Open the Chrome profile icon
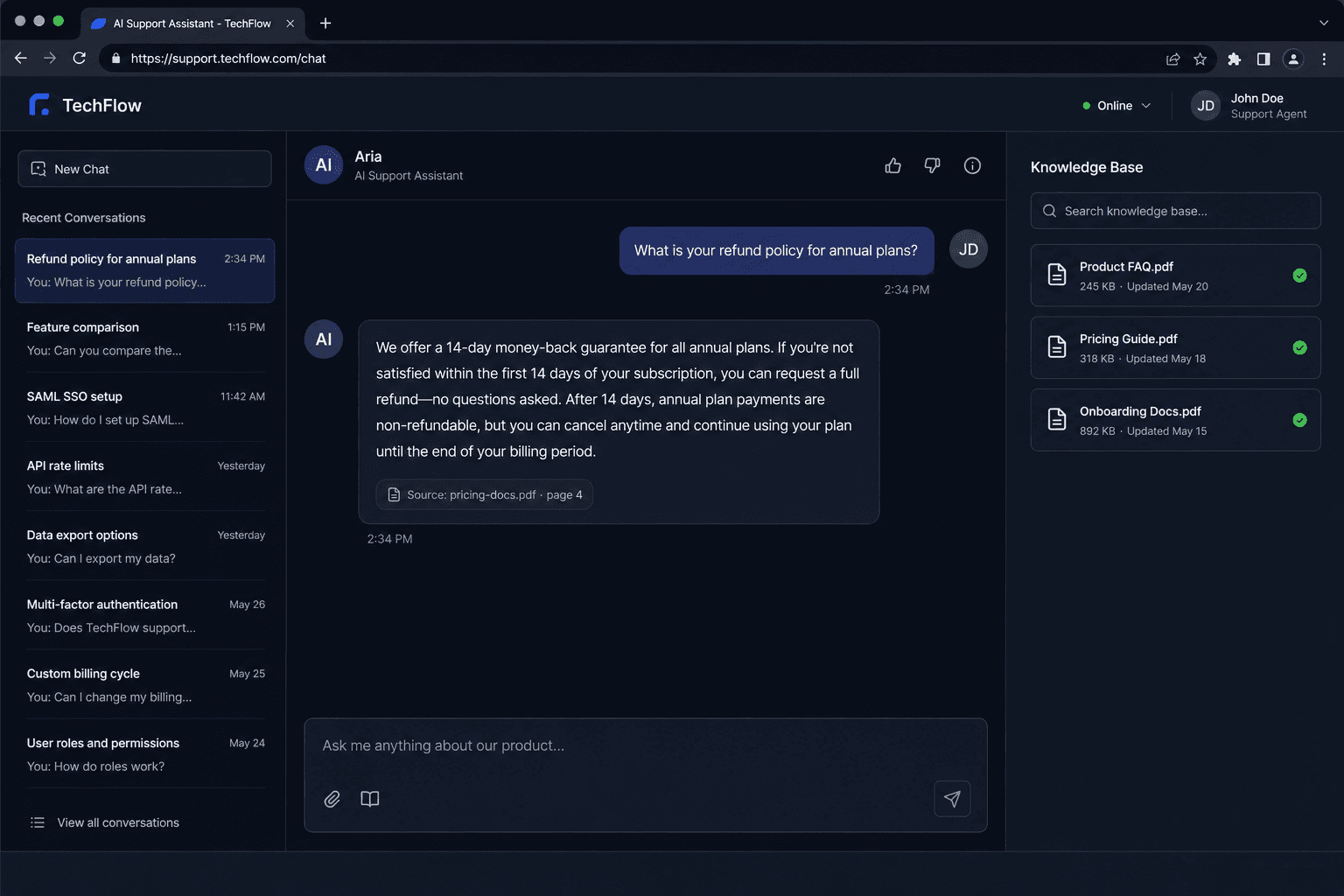The width and height of the screenshot is (1344, 896). [1293, 59]
